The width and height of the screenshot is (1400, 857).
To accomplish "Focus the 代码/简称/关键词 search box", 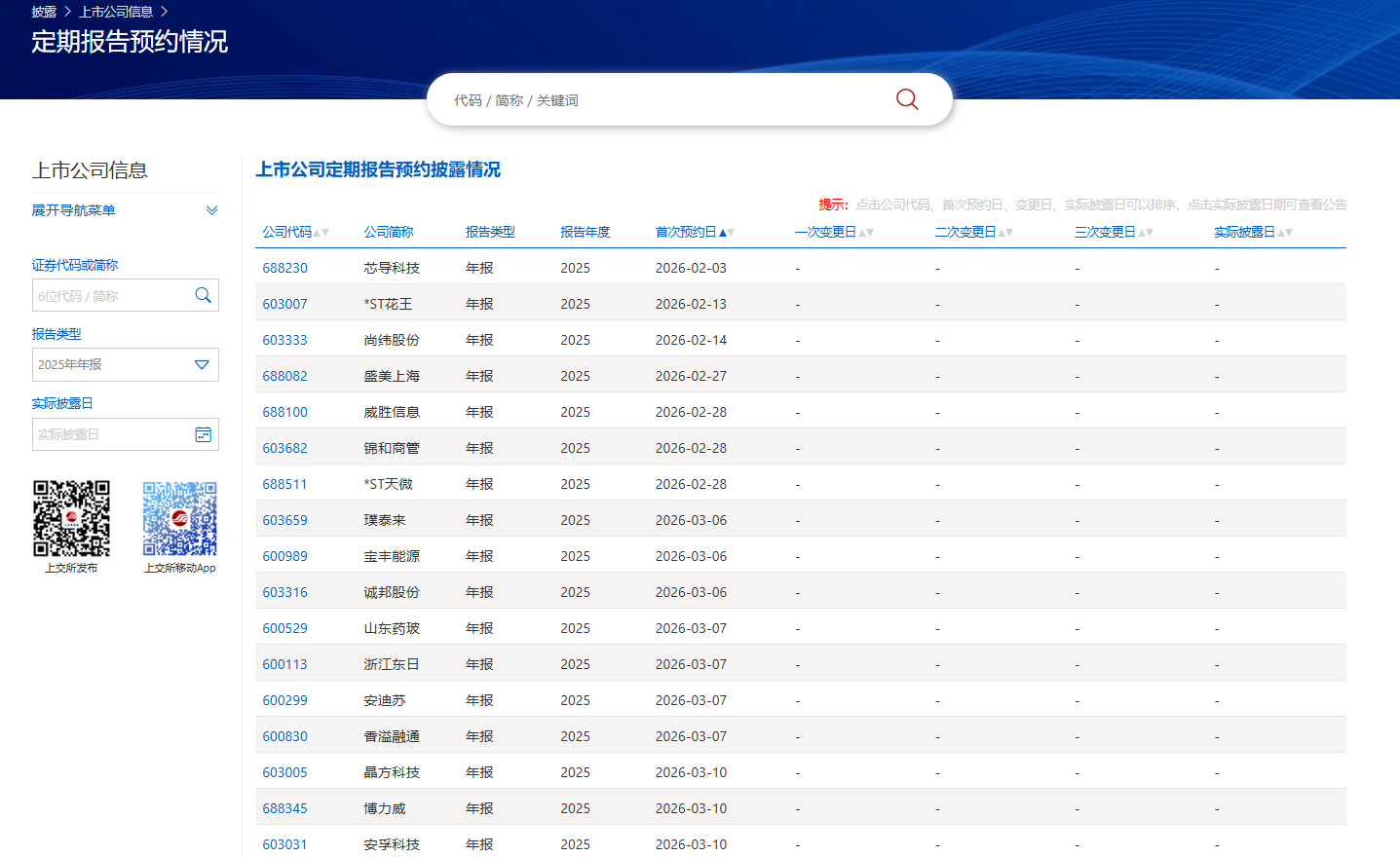I will pyautogui.click(x=662, y=100).
